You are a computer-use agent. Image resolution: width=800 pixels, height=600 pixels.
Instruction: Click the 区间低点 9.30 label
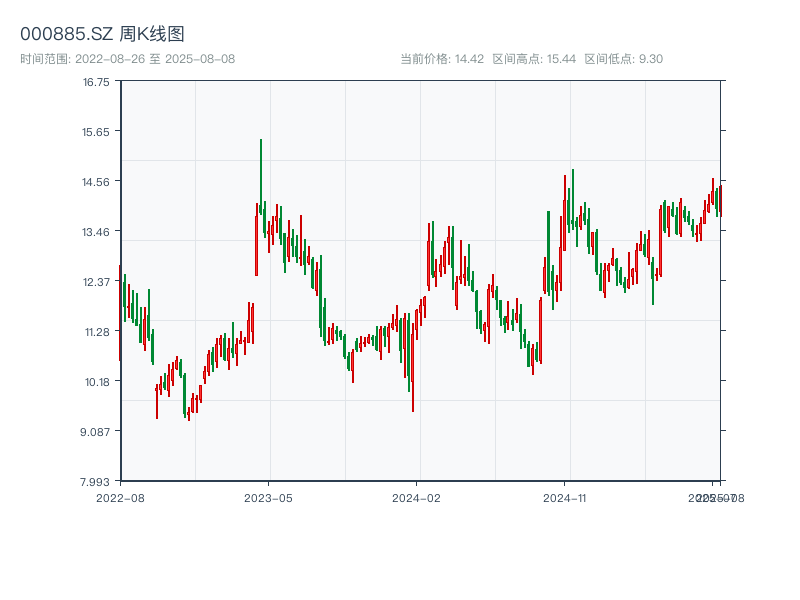[623, 59]
